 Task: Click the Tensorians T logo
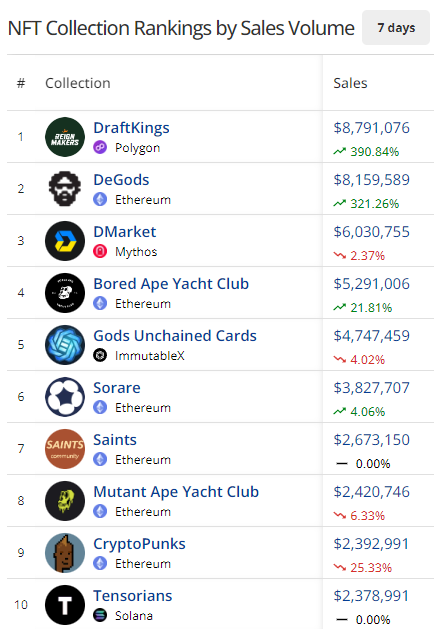pos(65,605)
